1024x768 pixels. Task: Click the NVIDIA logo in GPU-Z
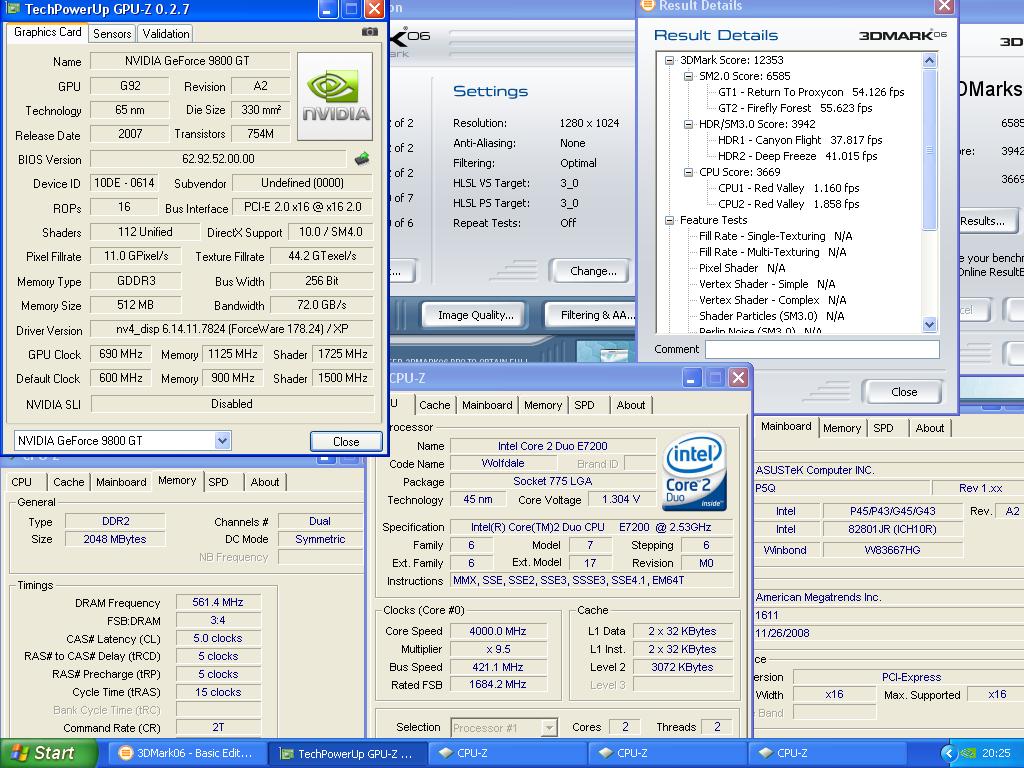coord(335,97)
